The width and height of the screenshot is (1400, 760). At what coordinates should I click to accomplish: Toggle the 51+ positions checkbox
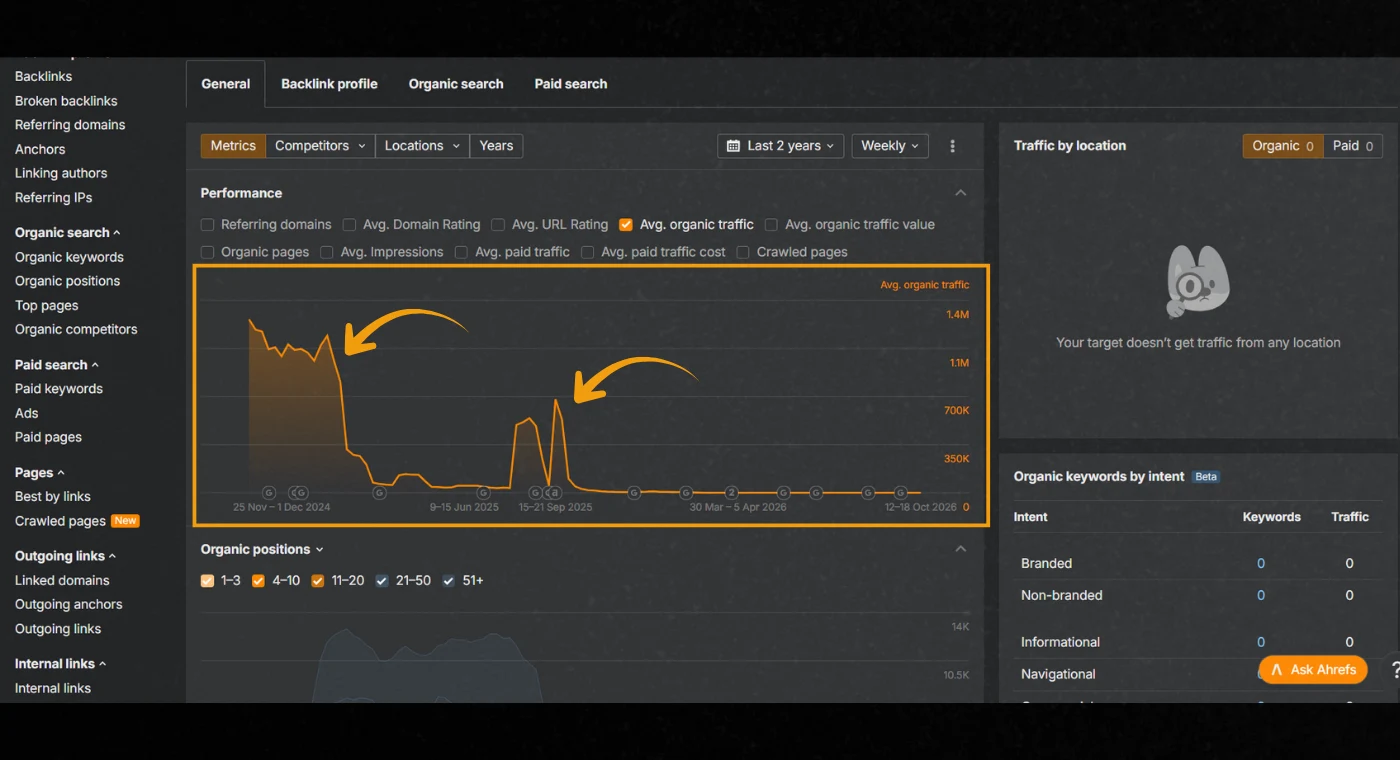(x=449, y=581)
